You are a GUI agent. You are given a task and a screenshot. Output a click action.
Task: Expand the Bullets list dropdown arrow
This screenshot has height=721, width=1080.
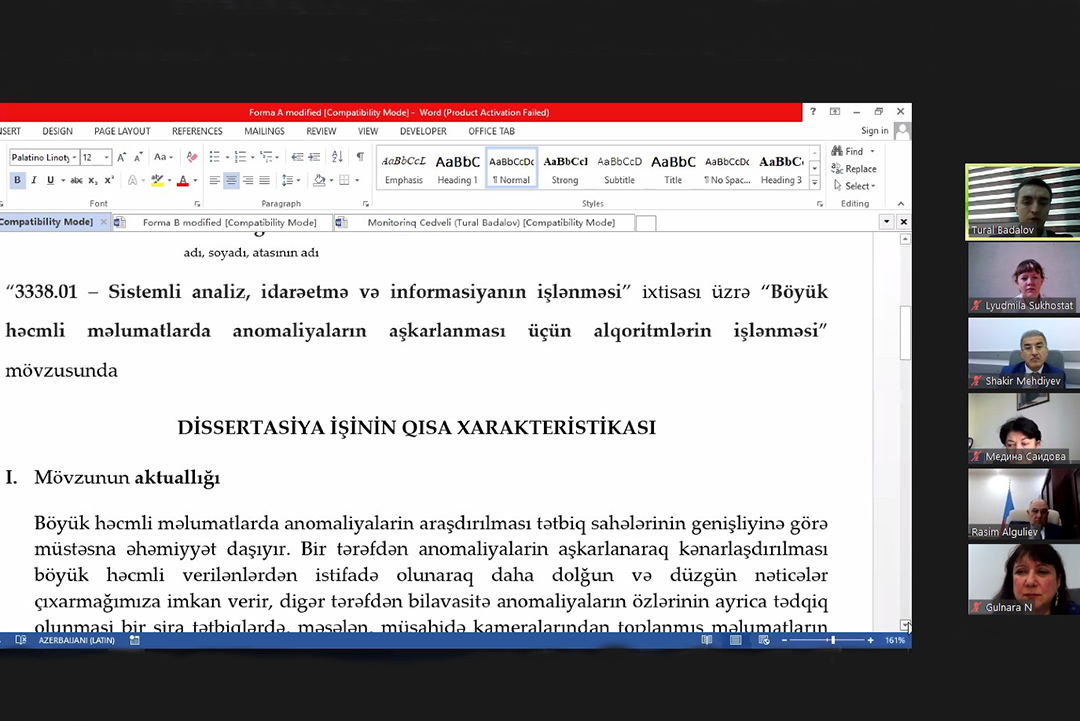(227, 156)
